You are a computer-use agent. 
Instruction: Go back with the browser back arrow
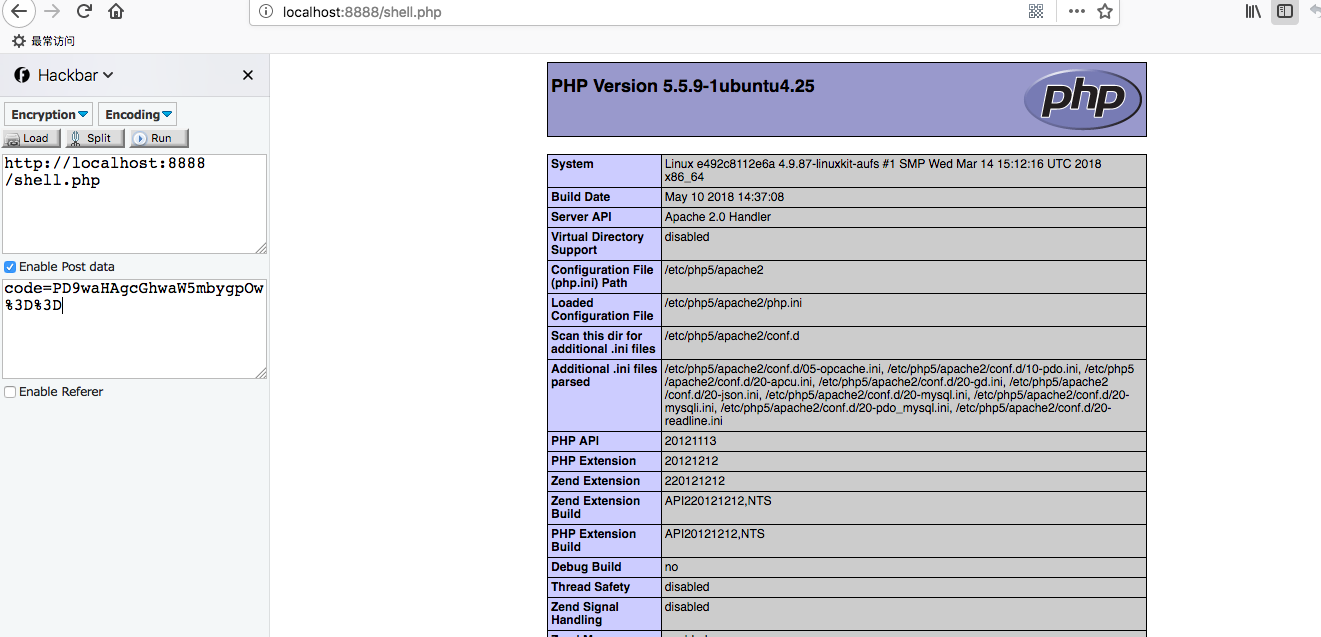tap(19, 12)
